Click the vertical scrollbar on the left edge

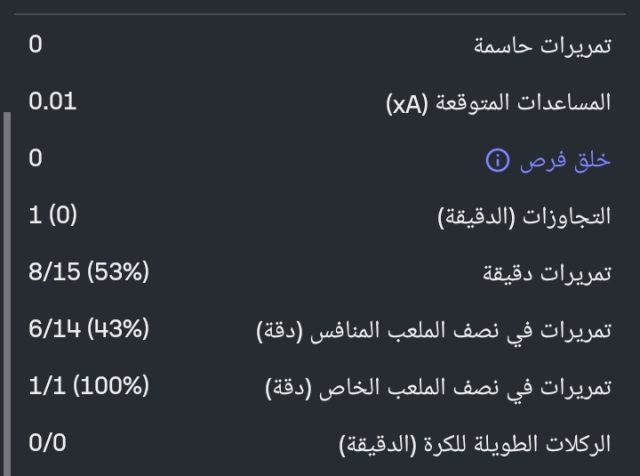(x=7, y=290)
